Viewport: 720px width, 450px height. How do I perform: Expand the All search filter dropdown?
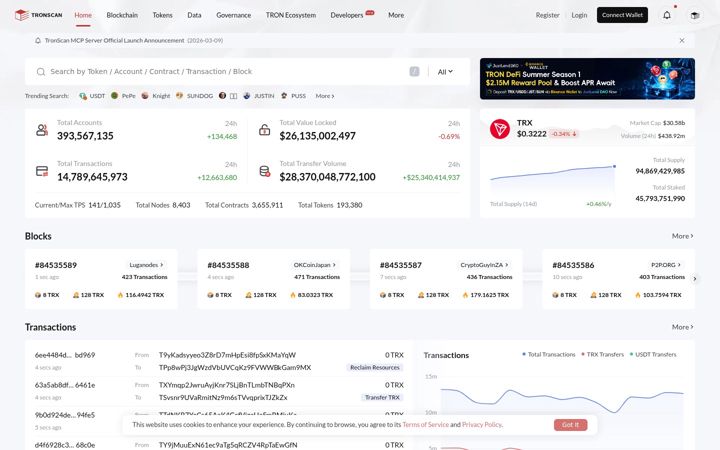coord(445,72)
